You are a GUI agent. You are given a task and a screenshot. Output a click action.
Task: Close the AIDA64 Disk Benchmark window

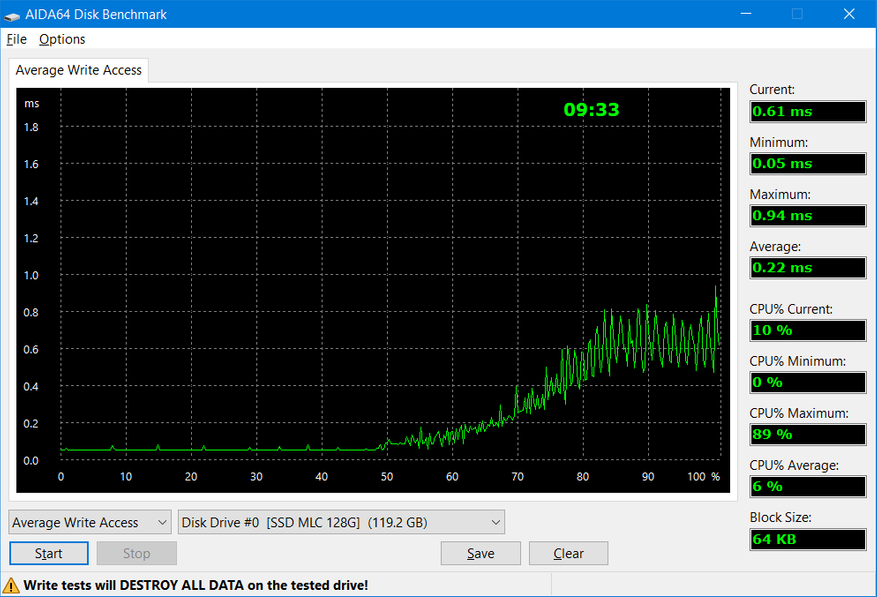click(849, 14)
